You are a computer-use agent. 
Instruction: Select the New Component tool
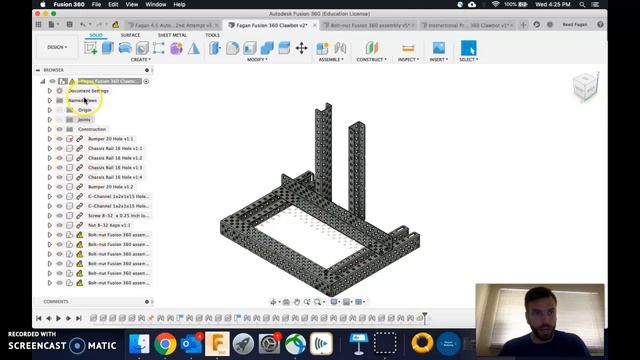(322, 48)
